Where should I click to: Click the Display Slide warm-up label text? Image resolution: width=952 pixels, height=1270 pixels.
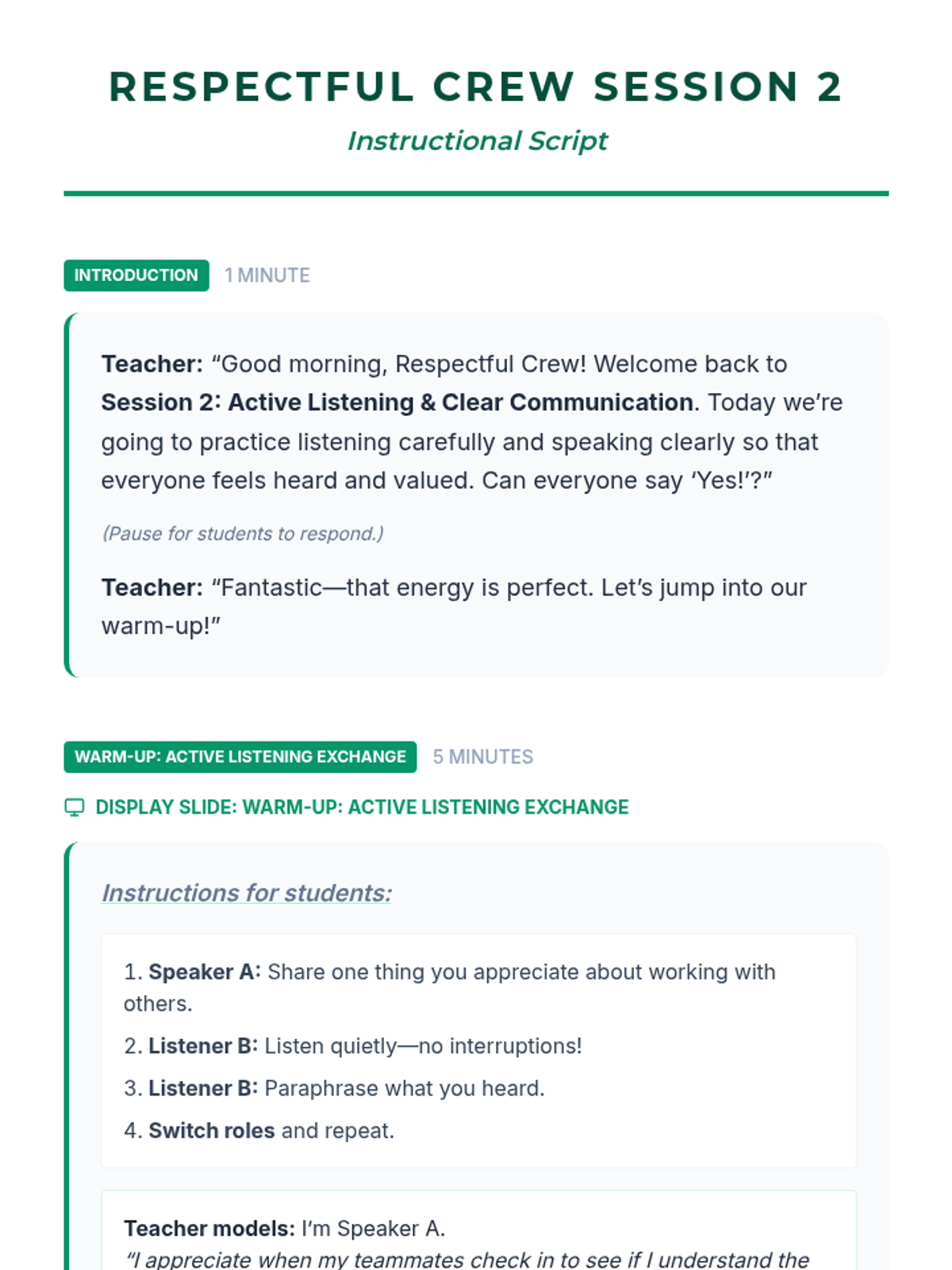tap(362, 807)
